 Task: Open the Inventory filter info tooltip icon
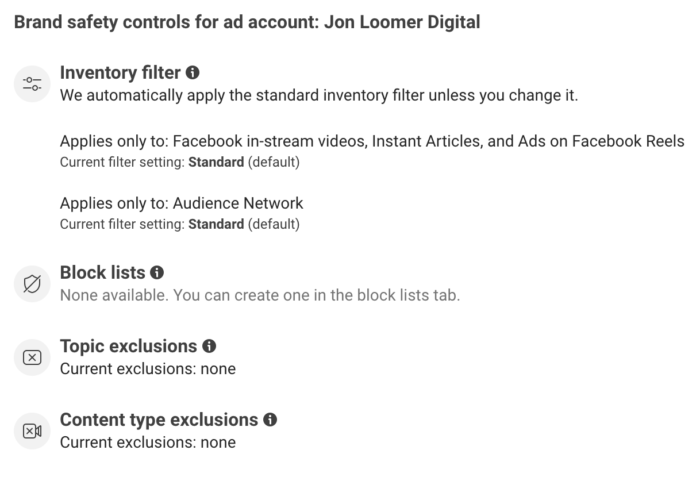[192, 72]
